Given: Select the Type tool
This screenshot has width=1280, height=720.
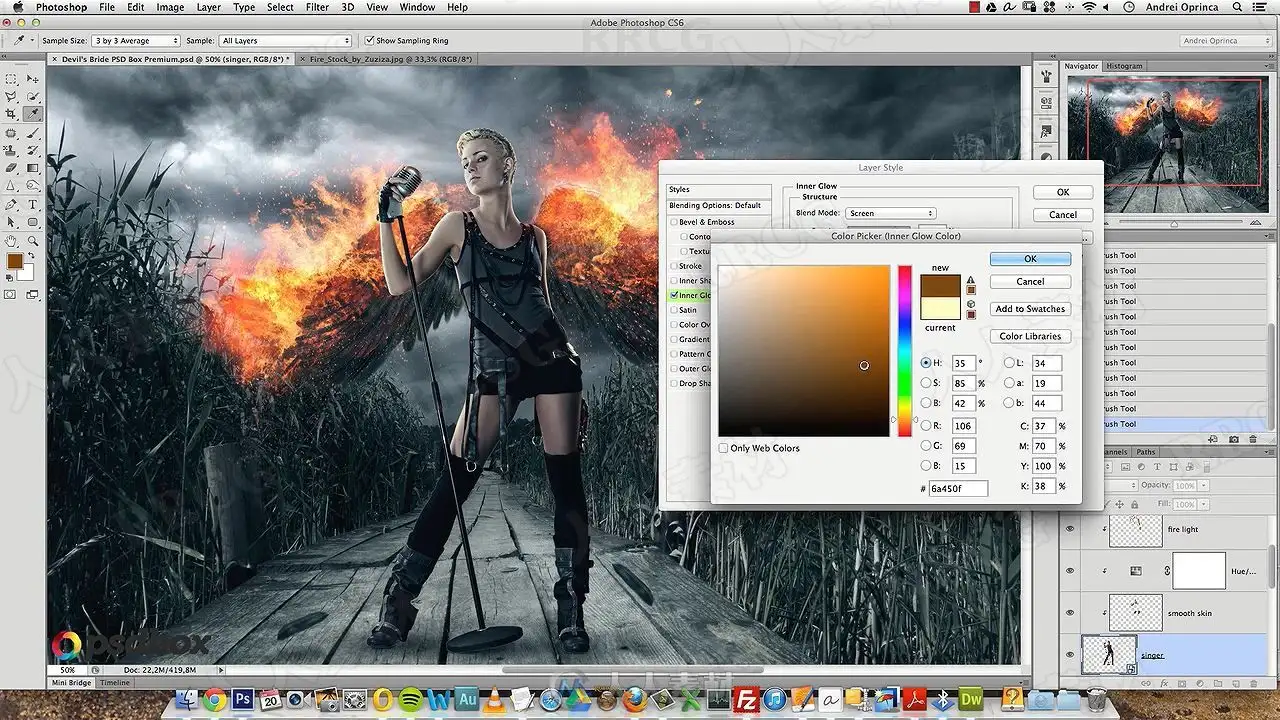Looking at the screenshot, I should click(32, 204).
